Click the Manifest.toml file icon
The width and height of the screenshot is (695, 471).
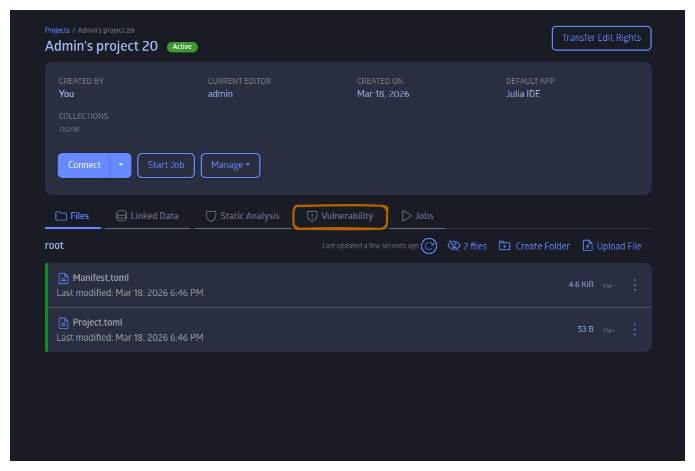tap(63, 278)
